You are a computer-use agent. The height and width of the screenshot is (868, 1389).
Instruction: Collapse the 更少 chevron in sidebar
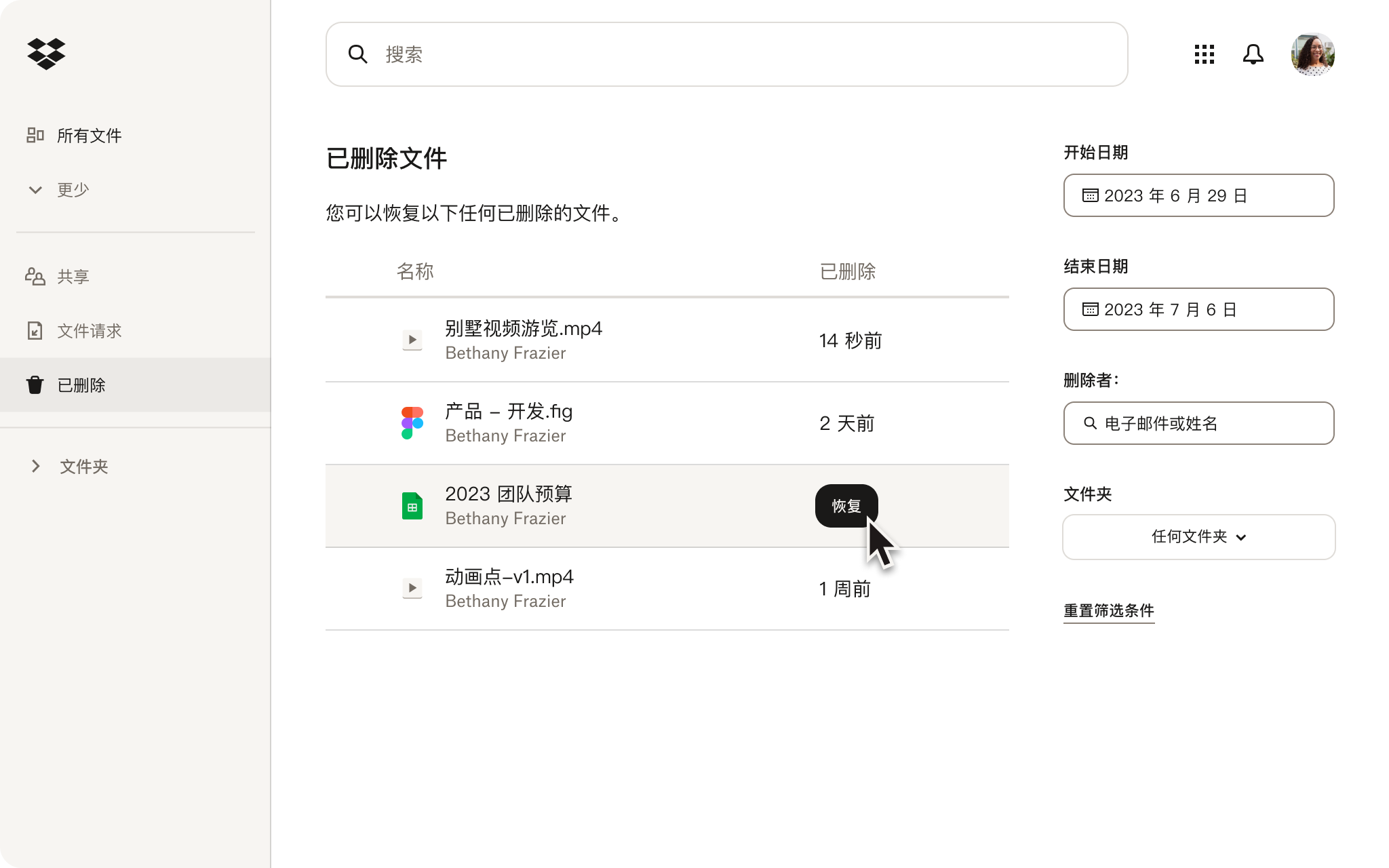coord(35,190)
